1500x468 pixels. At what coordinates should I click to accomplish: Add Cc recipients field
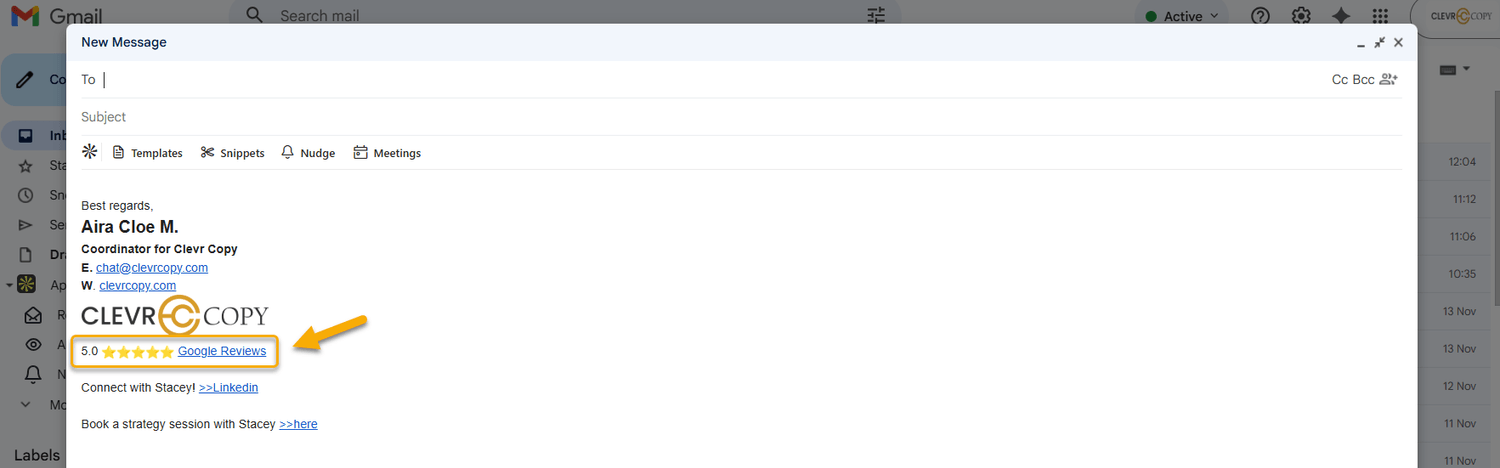coord(1340,79)
